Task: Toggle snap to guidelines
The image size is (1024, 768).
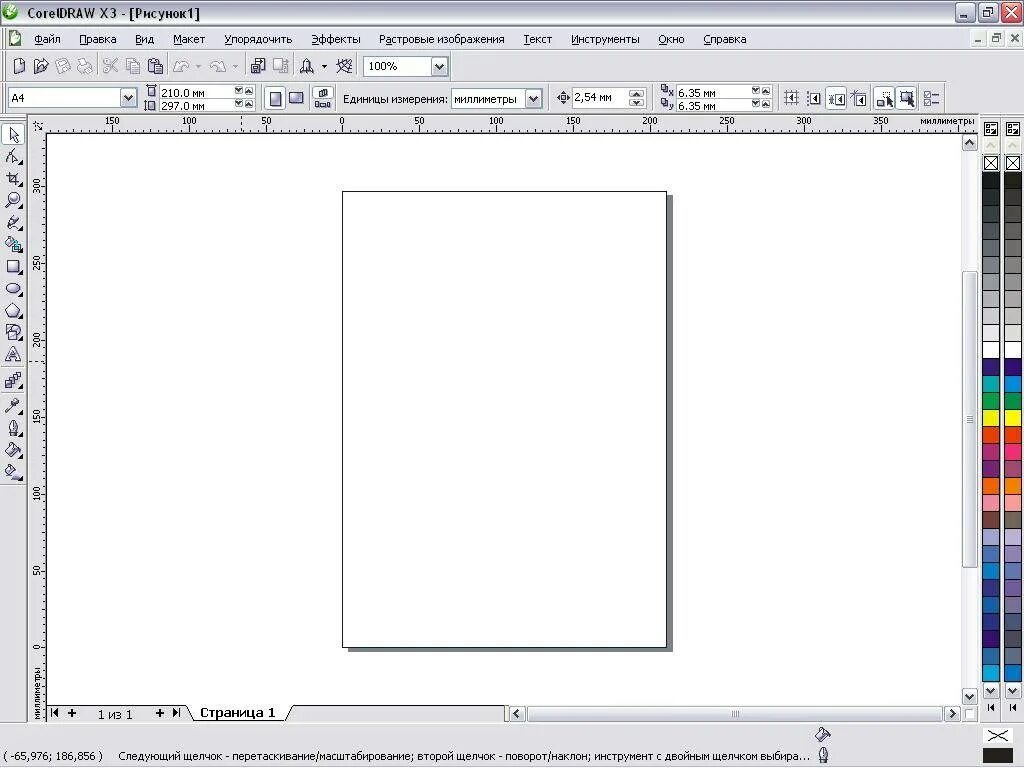Action: click(x=814, y=99)
